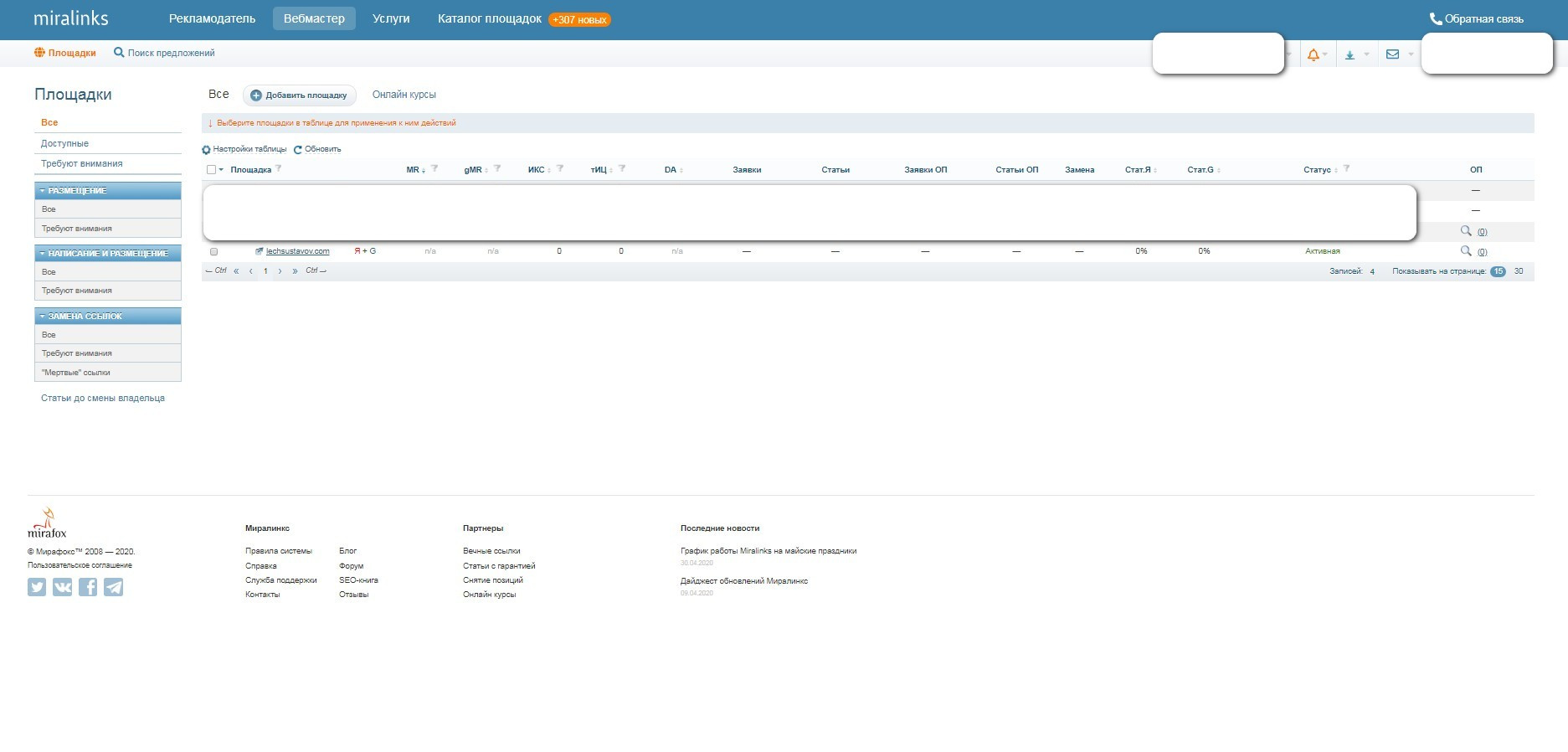Open the SEO-книга footer link
The width and height of the screenshot is (1568, 752).
click(358, 580)
